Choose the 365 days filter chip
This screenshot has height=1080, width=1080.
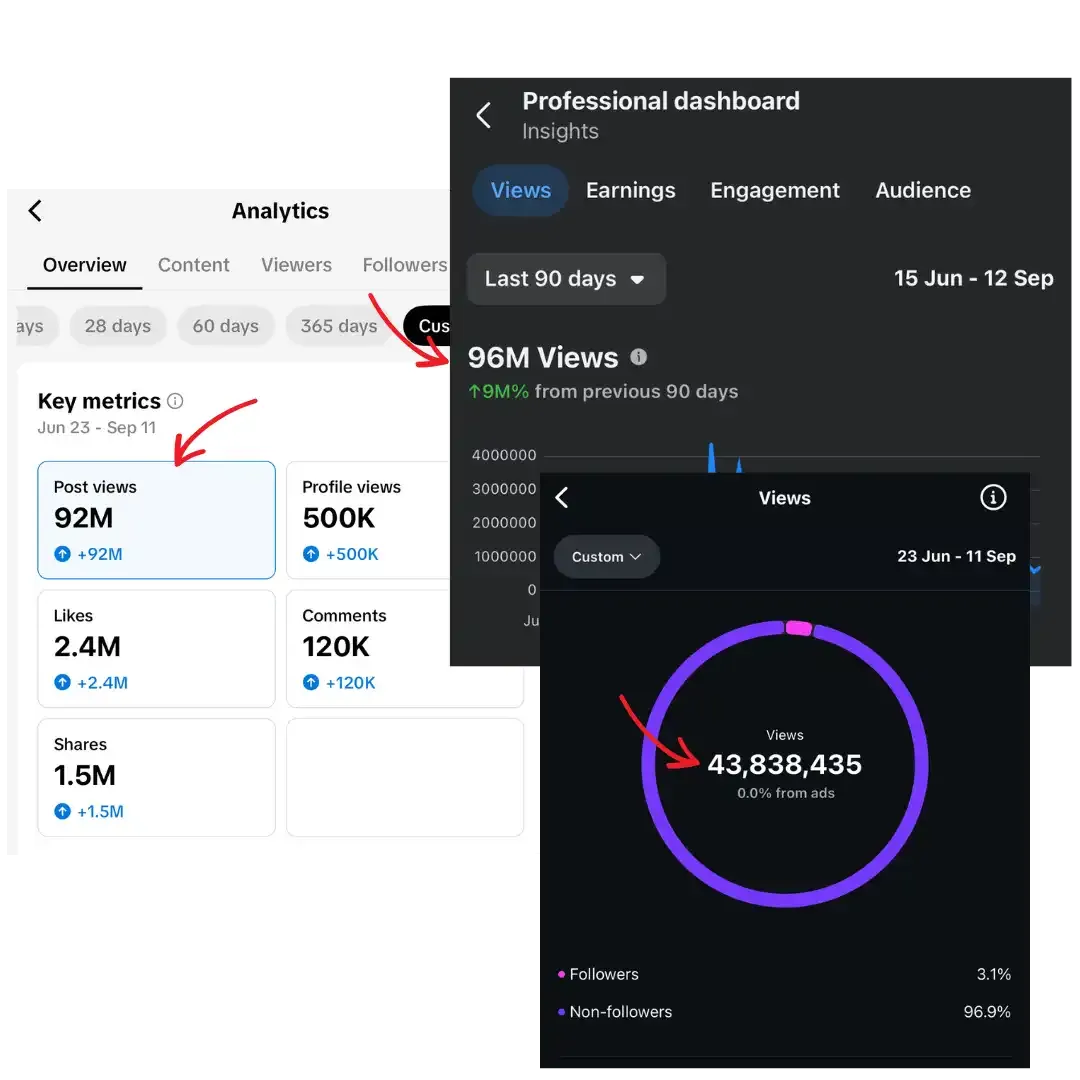(x=339, y=326)
